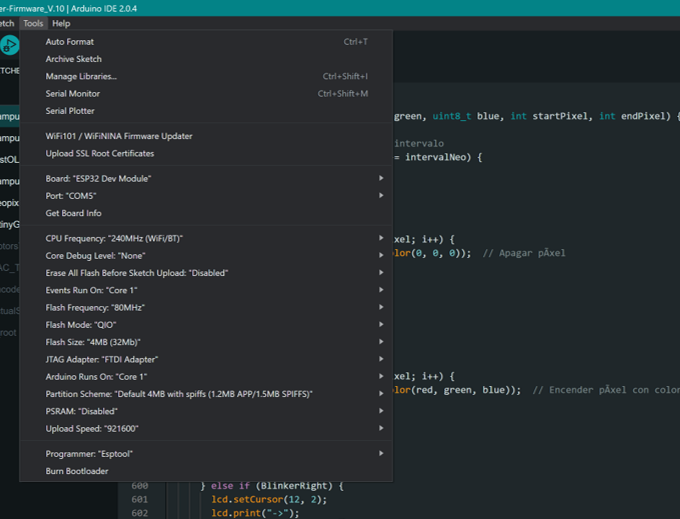
Task: Open Serial Plotter
Action: pos(206,111)
